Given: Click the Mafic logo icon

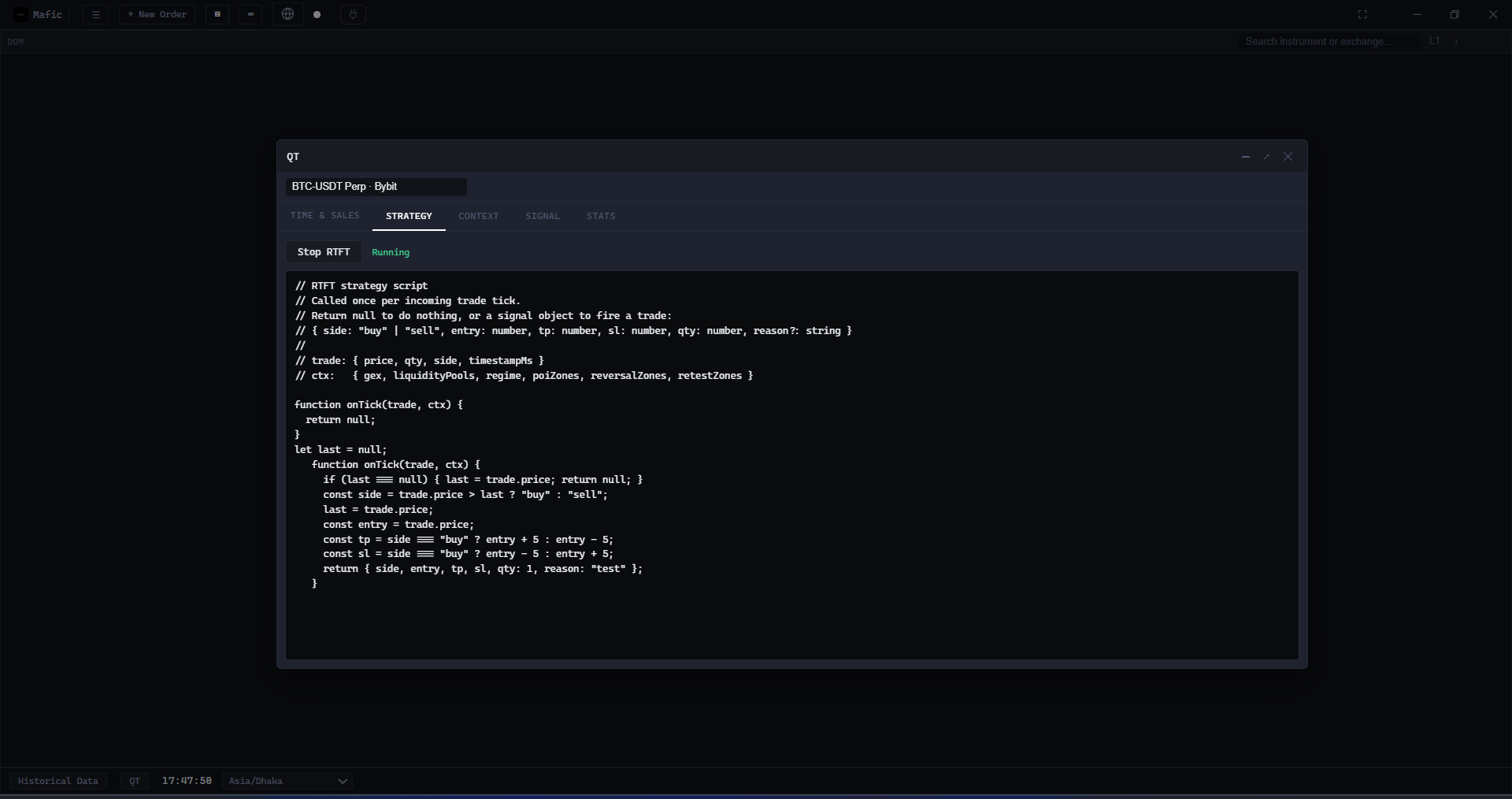Looking at the screenshot, I should [x=21, y=15].
